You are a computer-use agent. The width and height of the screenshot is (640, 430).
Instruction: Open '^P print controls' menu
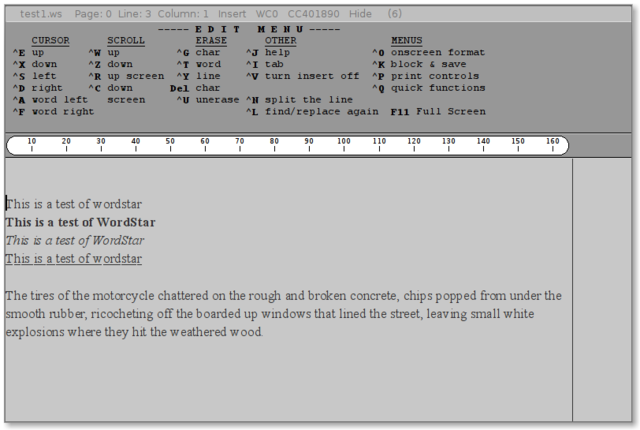(425, 76)
